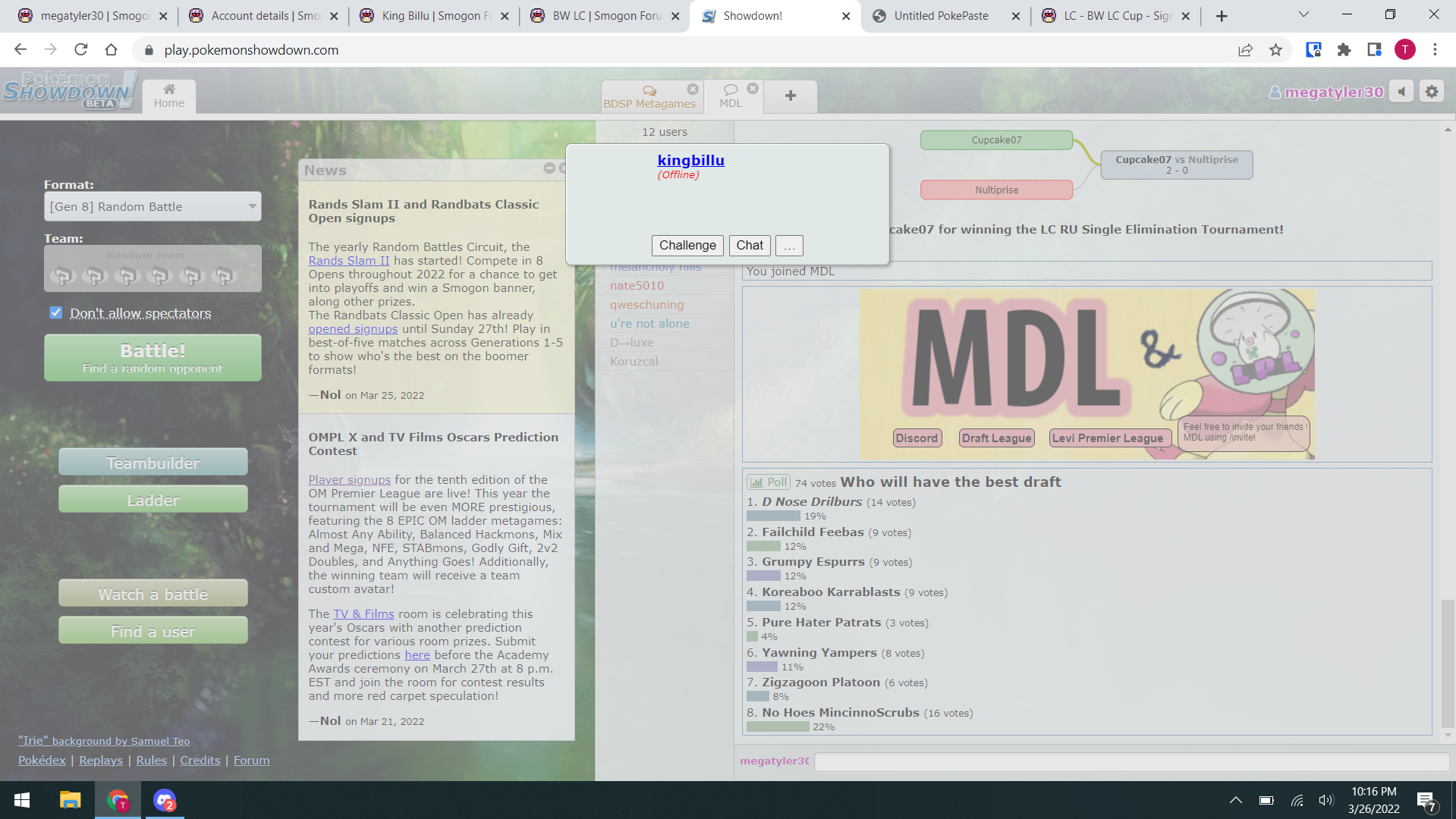The image size is (1456, 819).
Task: Follow the Rands Slam II link
Action: [348, 261]
